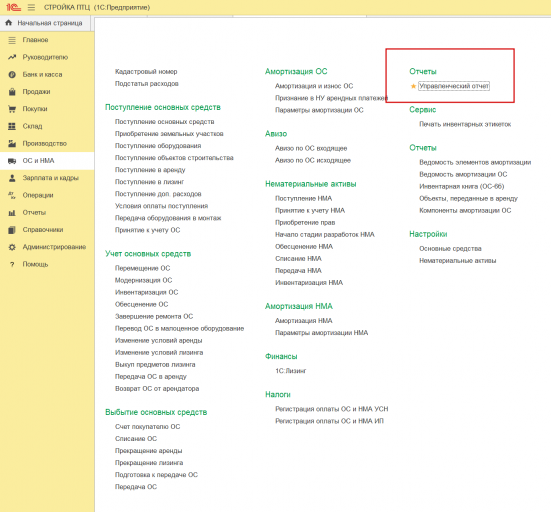Open Компоненты амортизации ОС report
Image resolution: width=551 pixels, height=512 pixels.
pos(465,210)
